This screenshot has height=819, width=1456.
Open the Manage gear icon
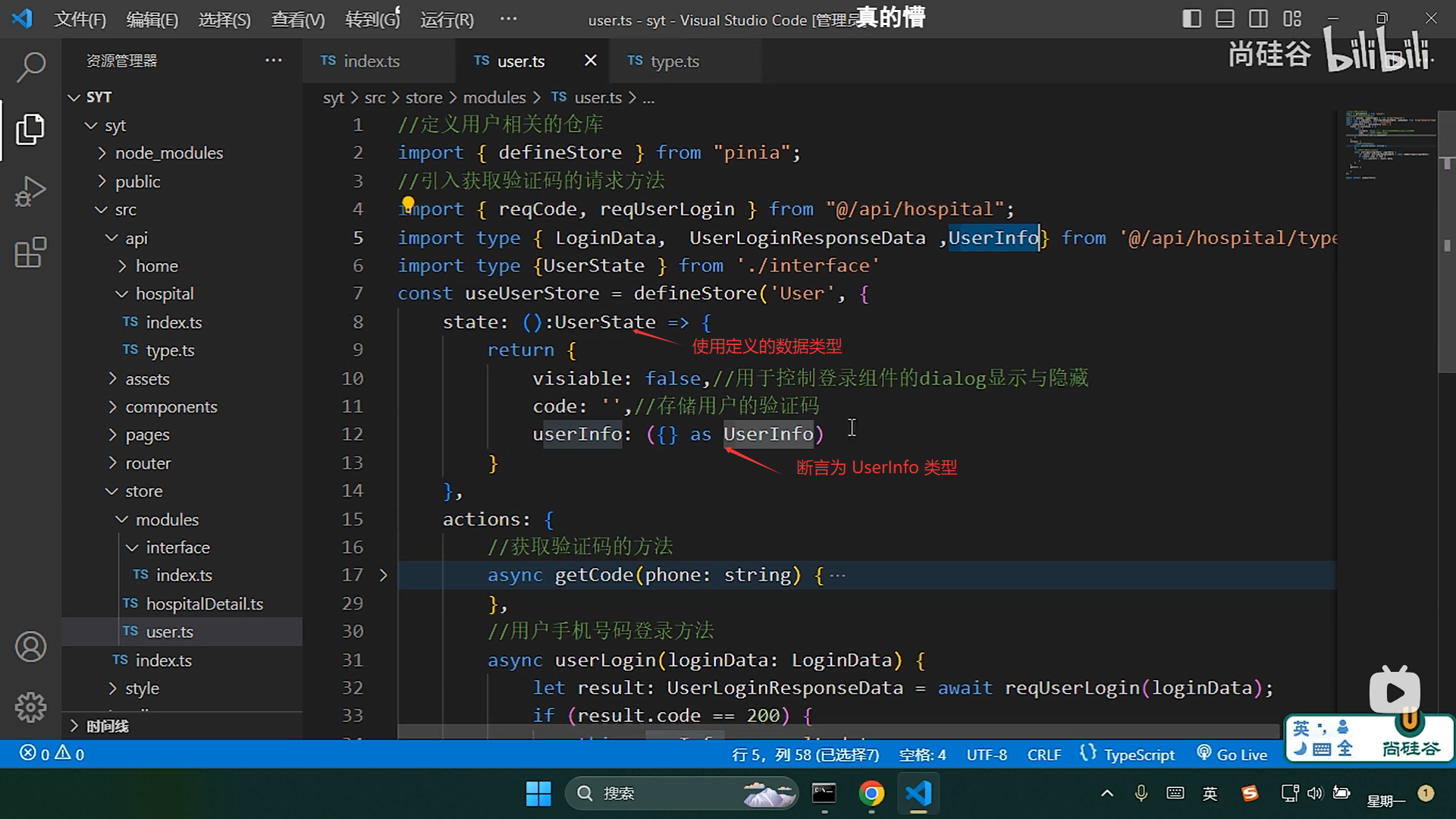(30, 708)
